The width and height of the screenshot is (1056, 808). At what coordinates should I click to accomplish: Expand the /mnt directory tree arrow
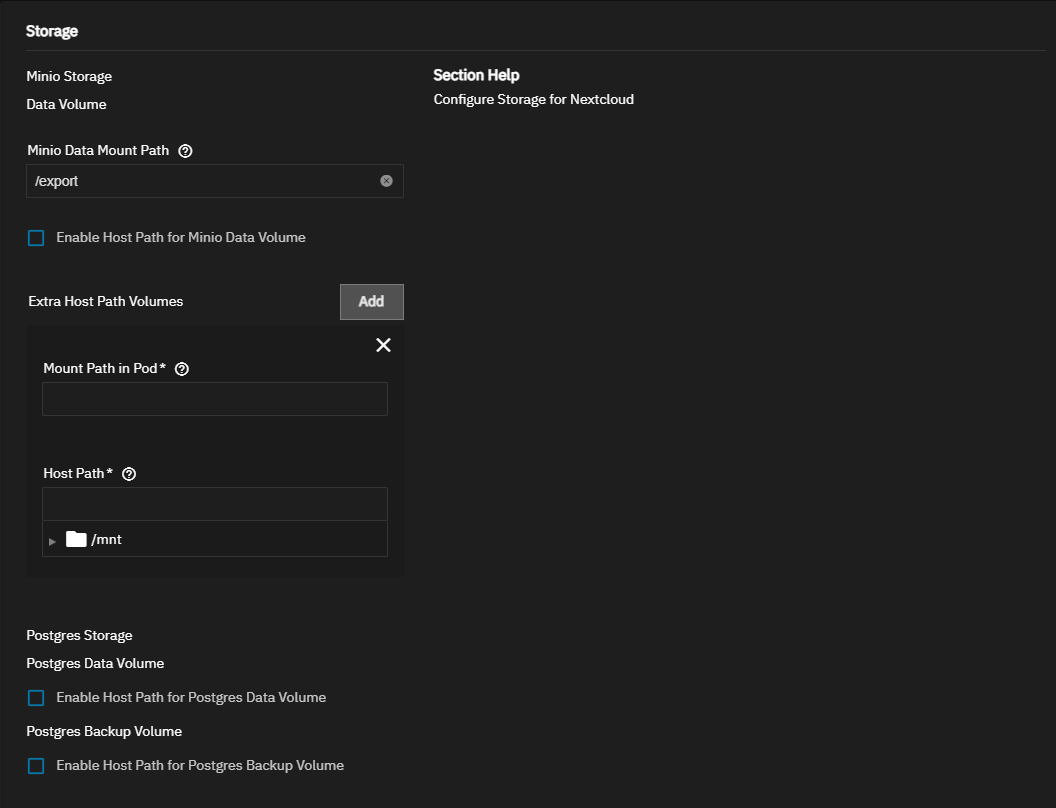53,541
